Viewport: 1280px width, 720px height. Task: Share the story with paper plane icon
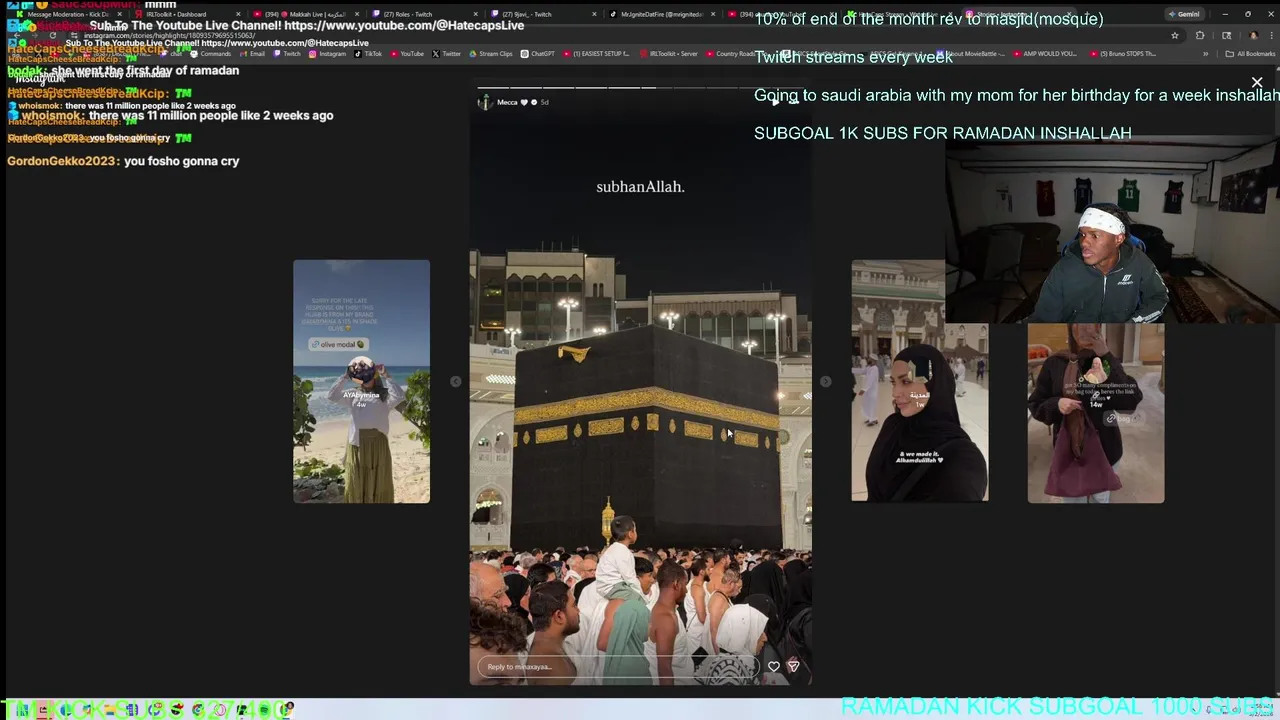point(794,666)
